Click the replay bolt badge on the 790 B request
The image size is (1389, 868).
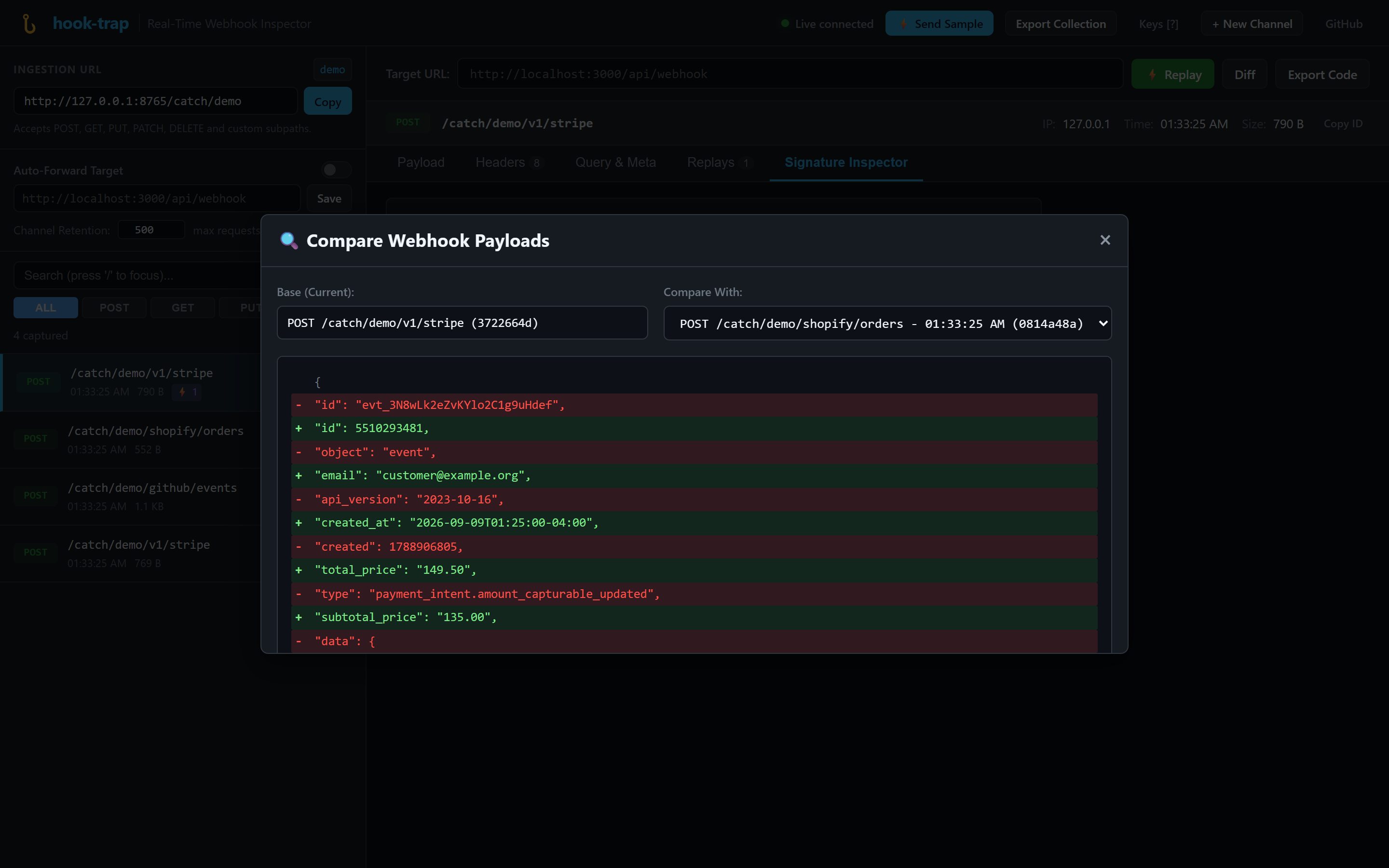(187, 392)
